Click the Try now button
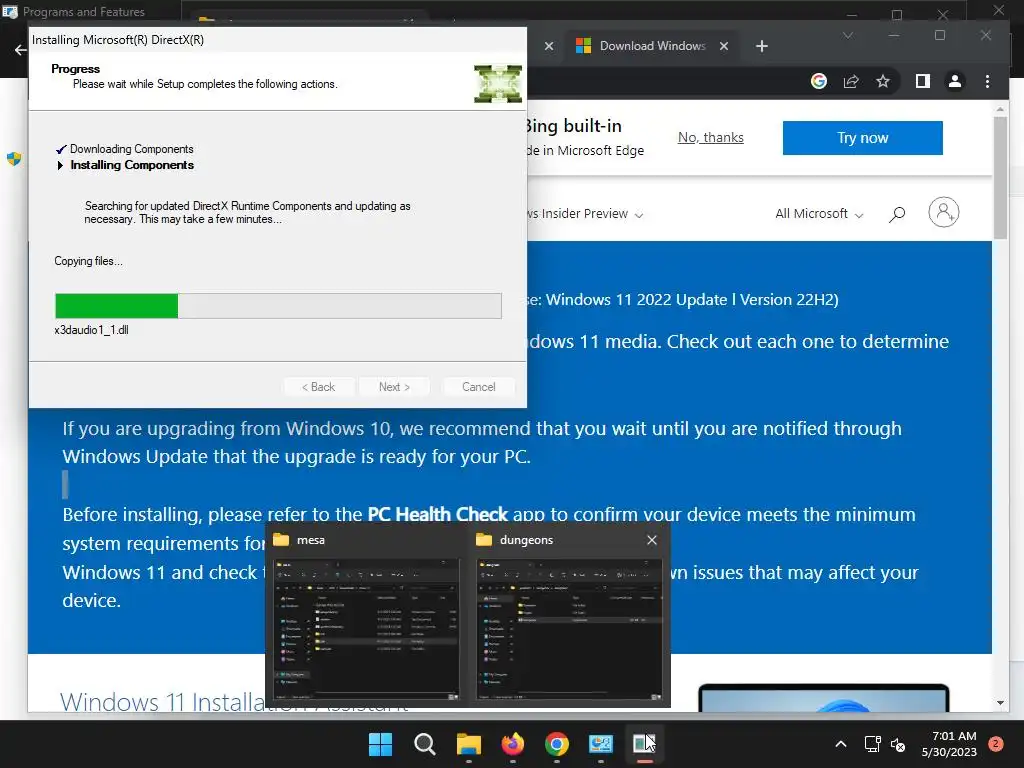1024x768 pixels. pos(863,138)
